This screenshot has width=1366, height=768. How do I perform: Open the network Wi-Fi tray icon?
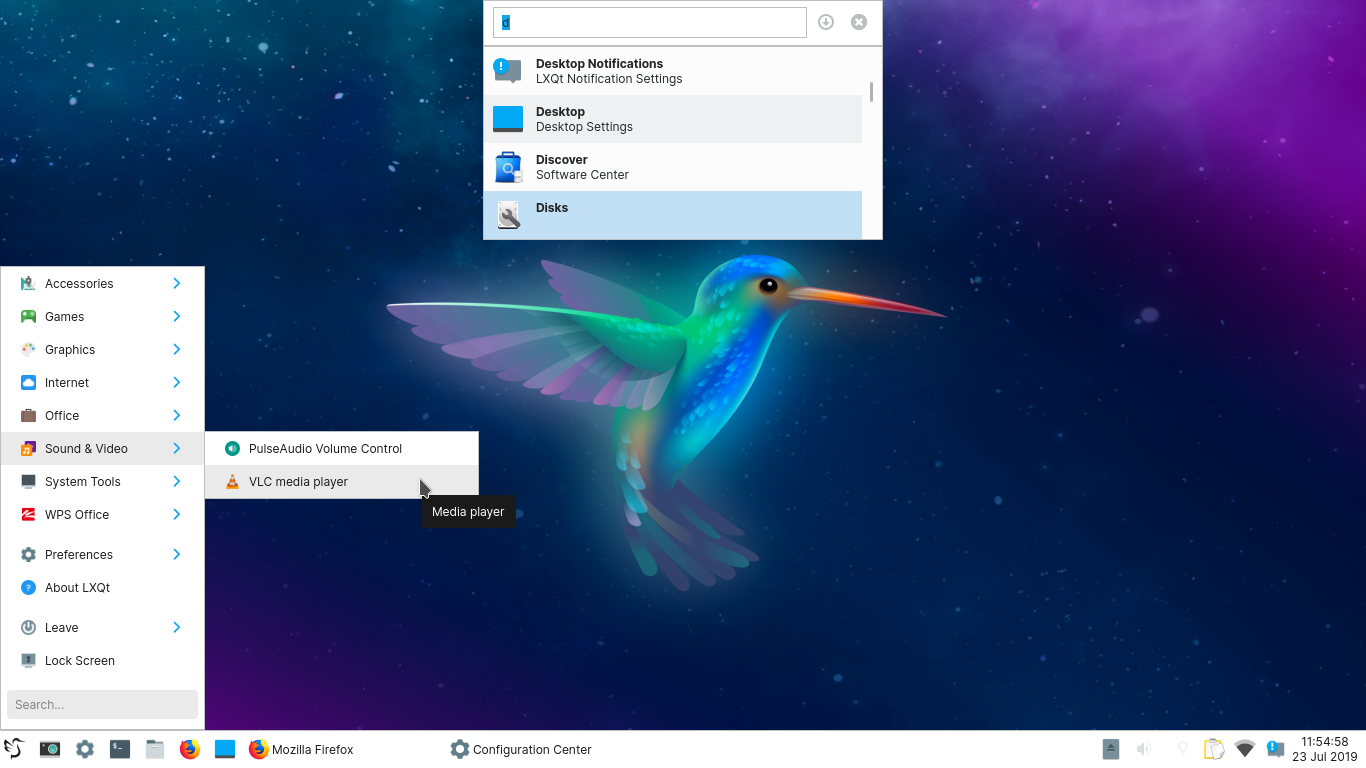point(1245,748)
